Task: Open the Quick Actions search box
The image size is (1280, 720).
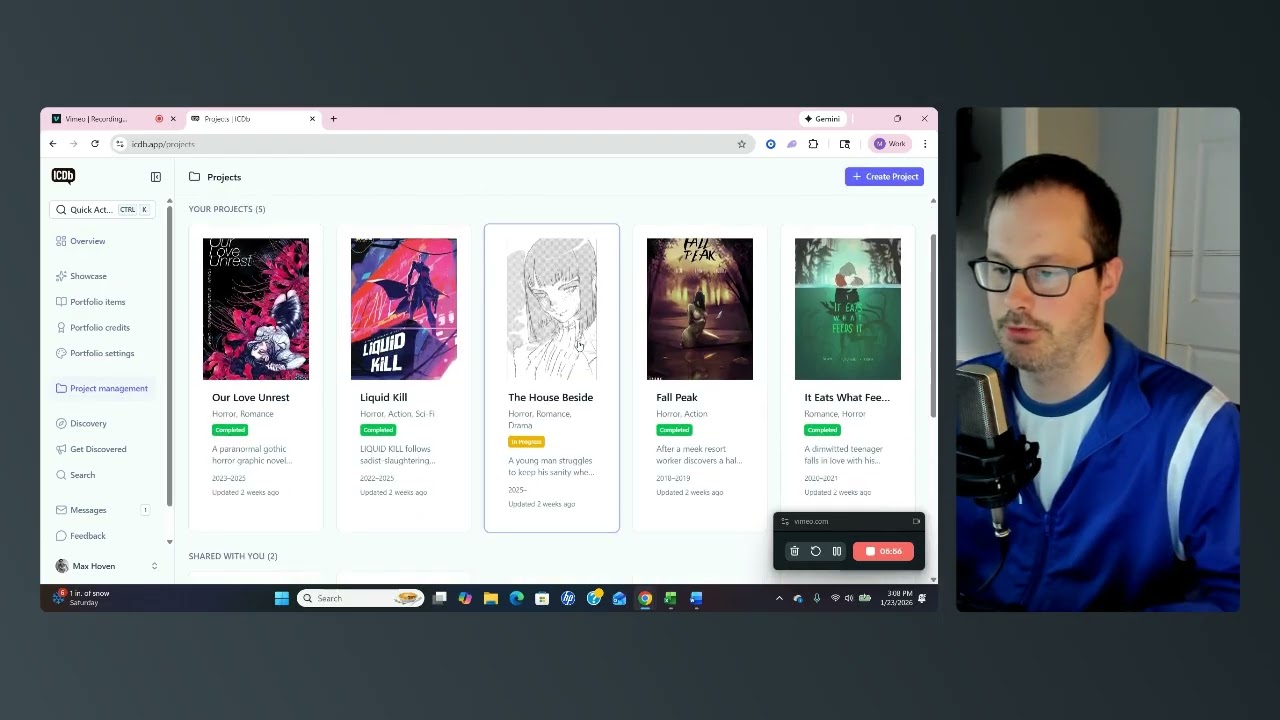Action: coord(102,210)
